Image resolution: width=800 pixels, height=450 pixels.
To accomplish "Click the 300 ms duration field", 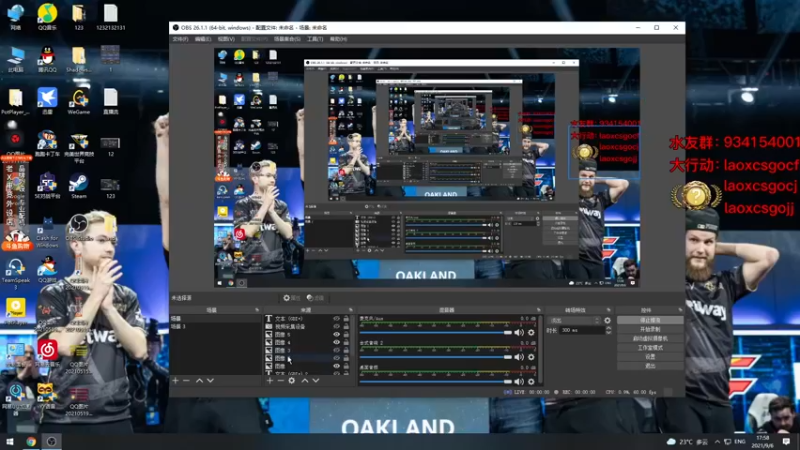I will [x=582, y=331].
